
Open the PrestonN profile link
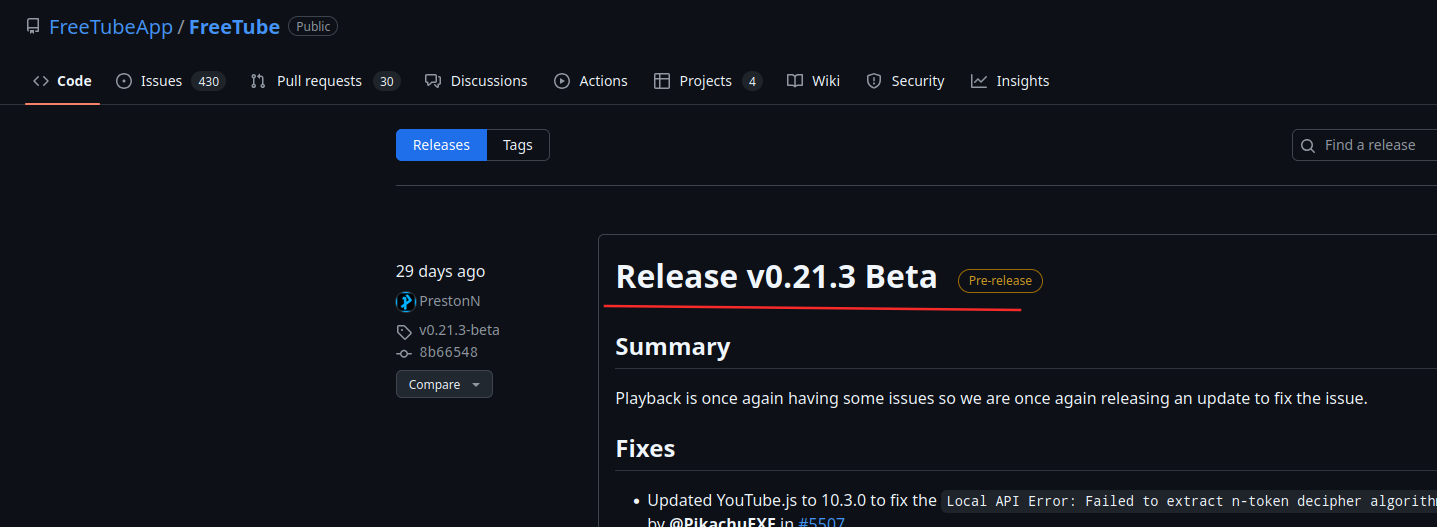pos(450,301)
